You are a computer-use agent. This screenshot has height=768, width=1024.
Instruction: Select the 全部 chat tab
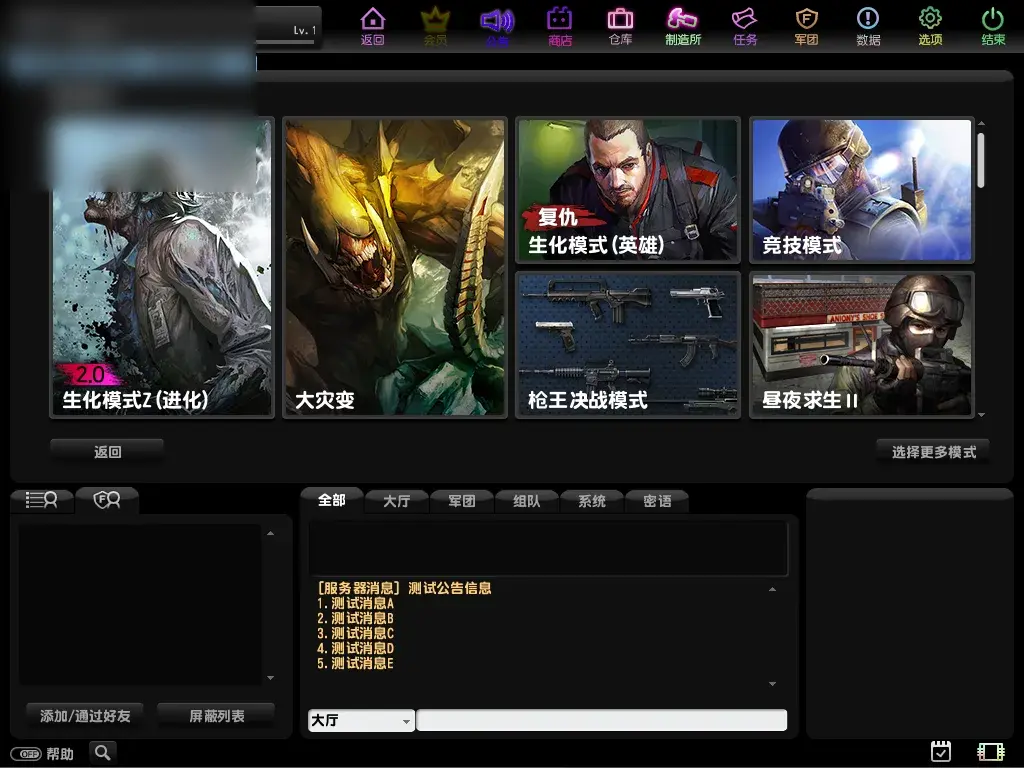pos(331,500)
